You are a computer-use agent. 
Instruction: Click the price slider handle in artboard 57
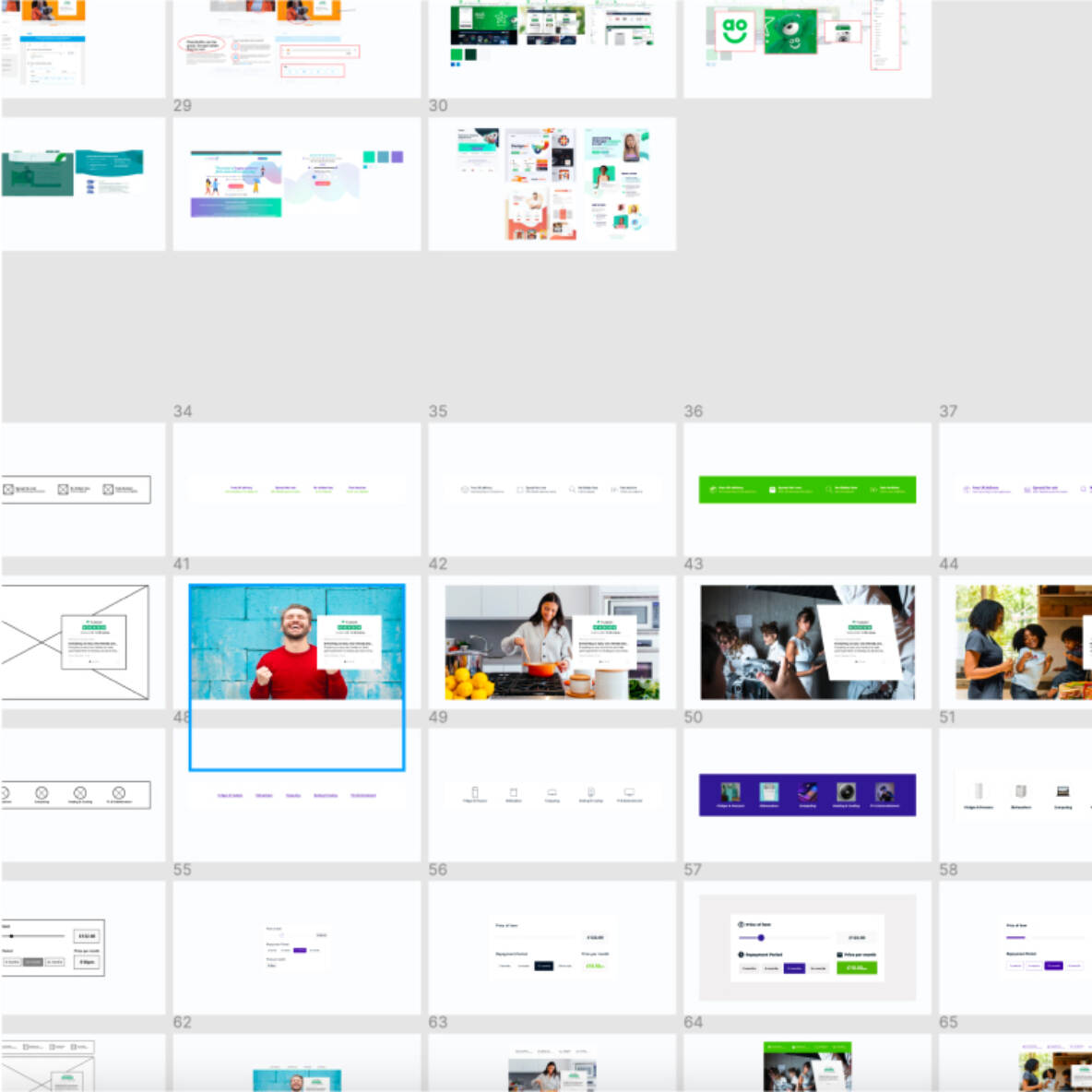pos(761,938)
